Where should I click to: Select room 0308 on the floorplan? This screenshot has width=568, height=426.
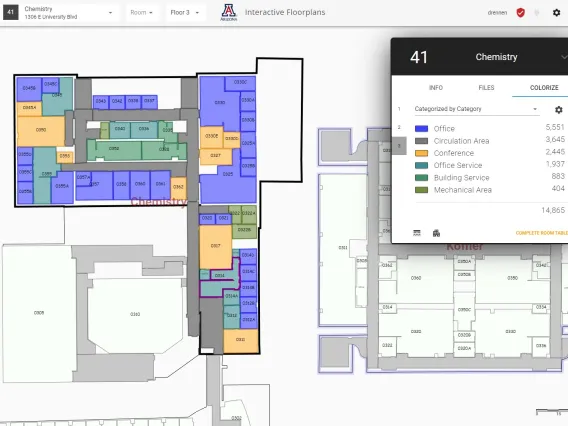[x=39, y=313]
